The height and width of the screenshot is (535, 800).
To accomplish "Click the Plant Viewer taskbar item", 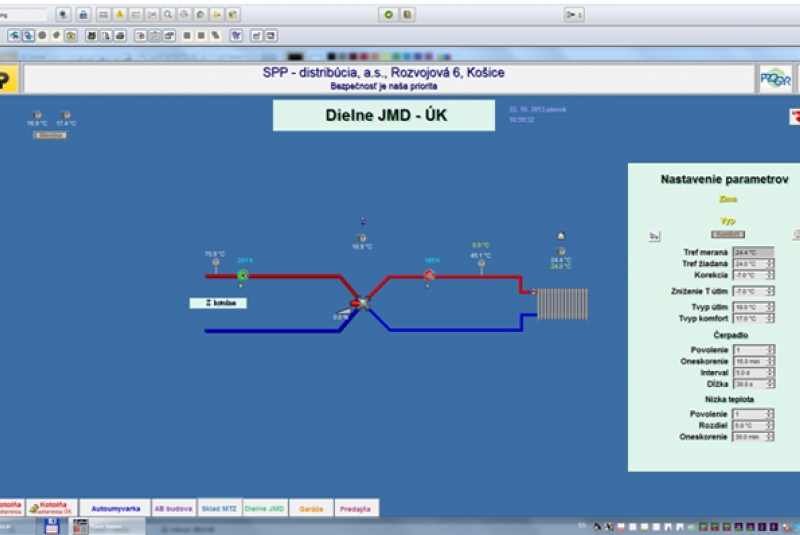I will (107, 526).
